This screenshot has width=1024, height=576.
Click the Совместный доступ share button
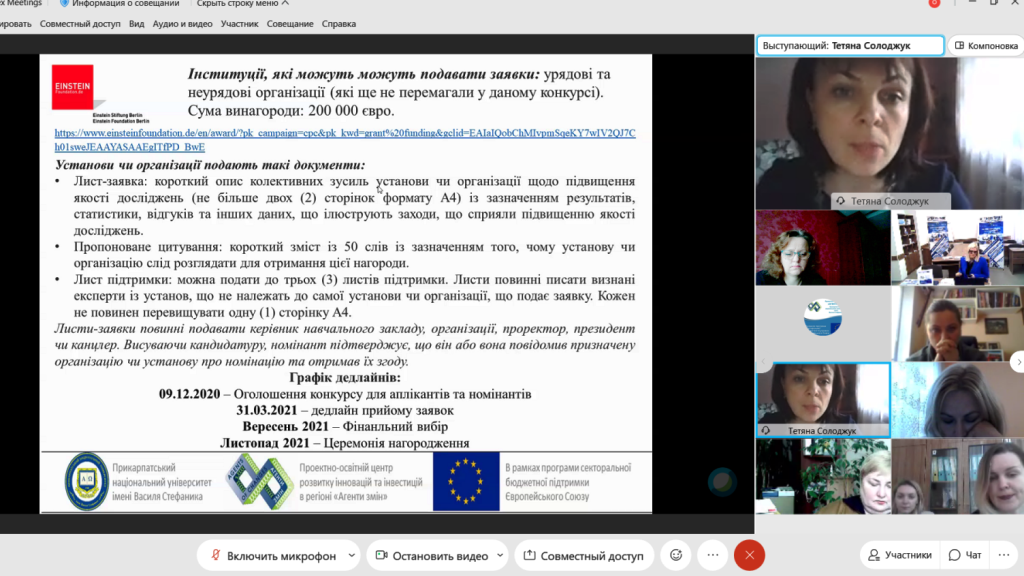(588, 555)
